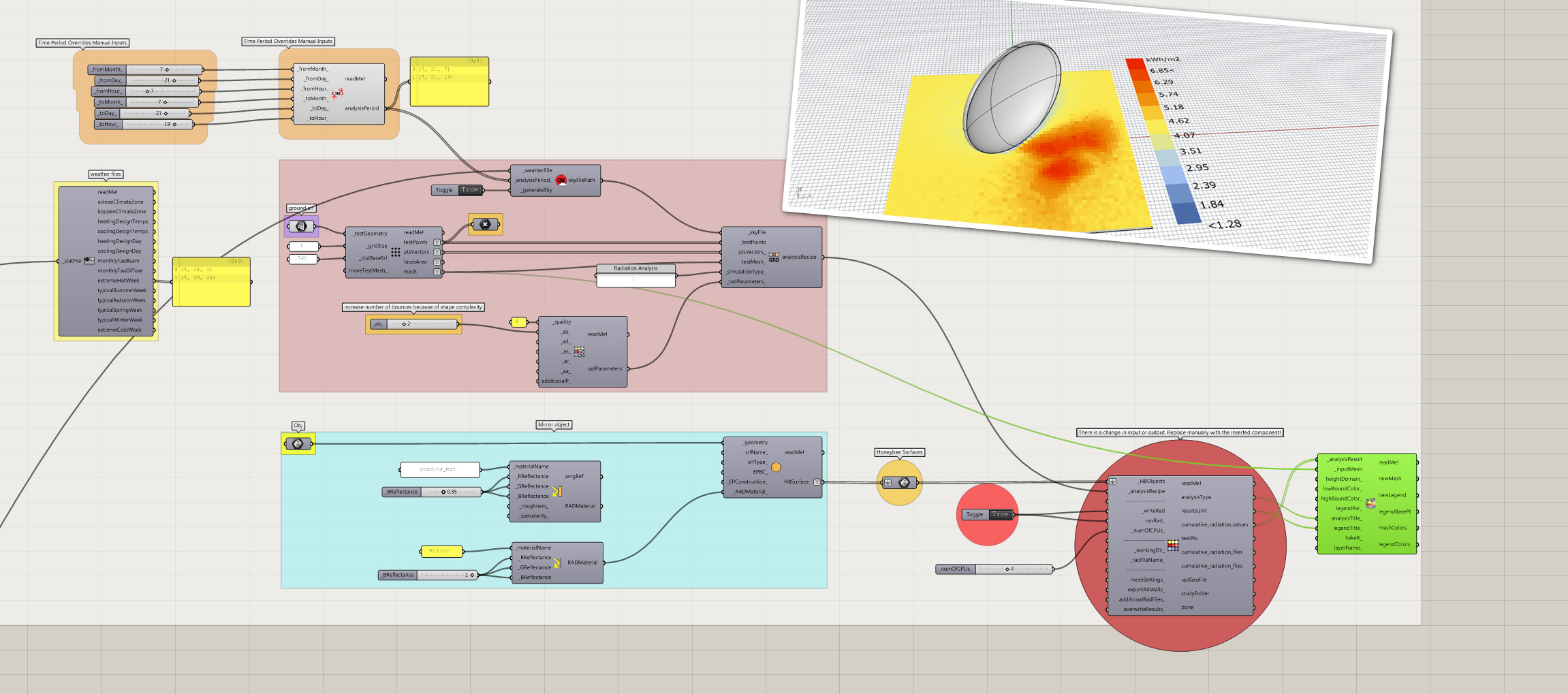Click the orange hexagon HBSurface icon
The image size is (1568, 694).
tap(775, 467)
